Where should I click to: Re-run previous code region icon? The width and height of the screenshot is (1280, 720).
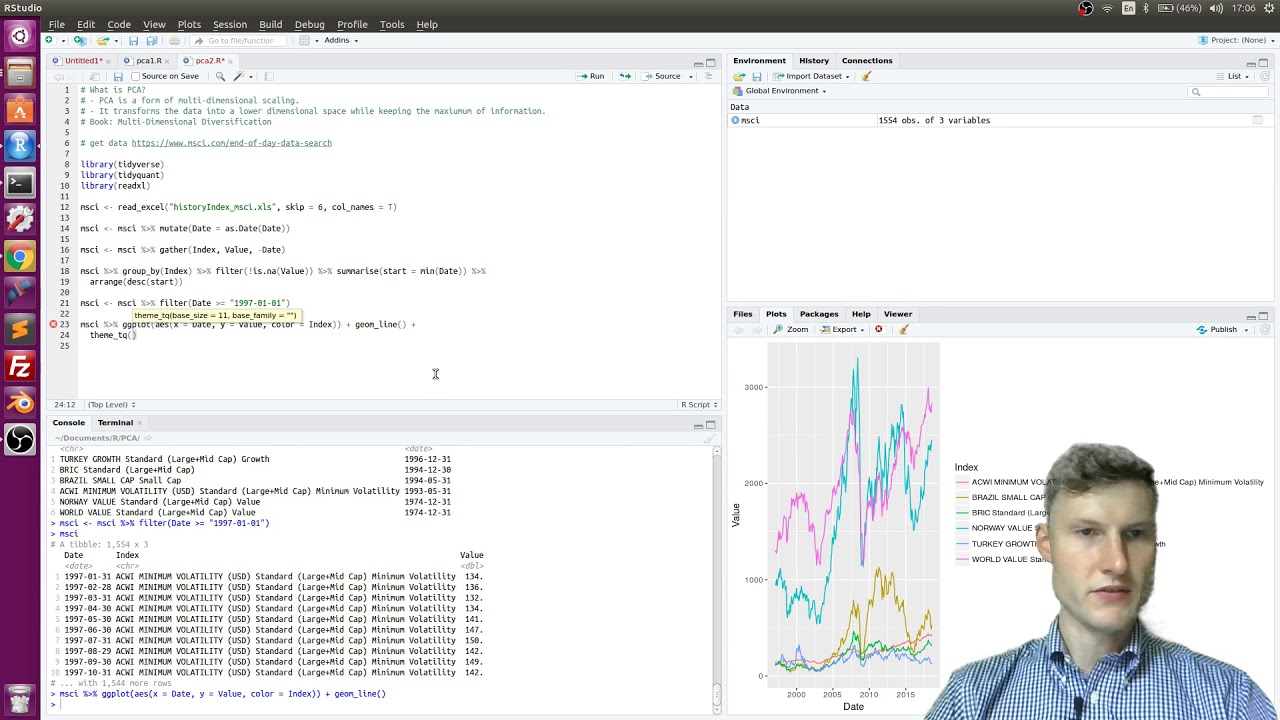pos(625,76)
